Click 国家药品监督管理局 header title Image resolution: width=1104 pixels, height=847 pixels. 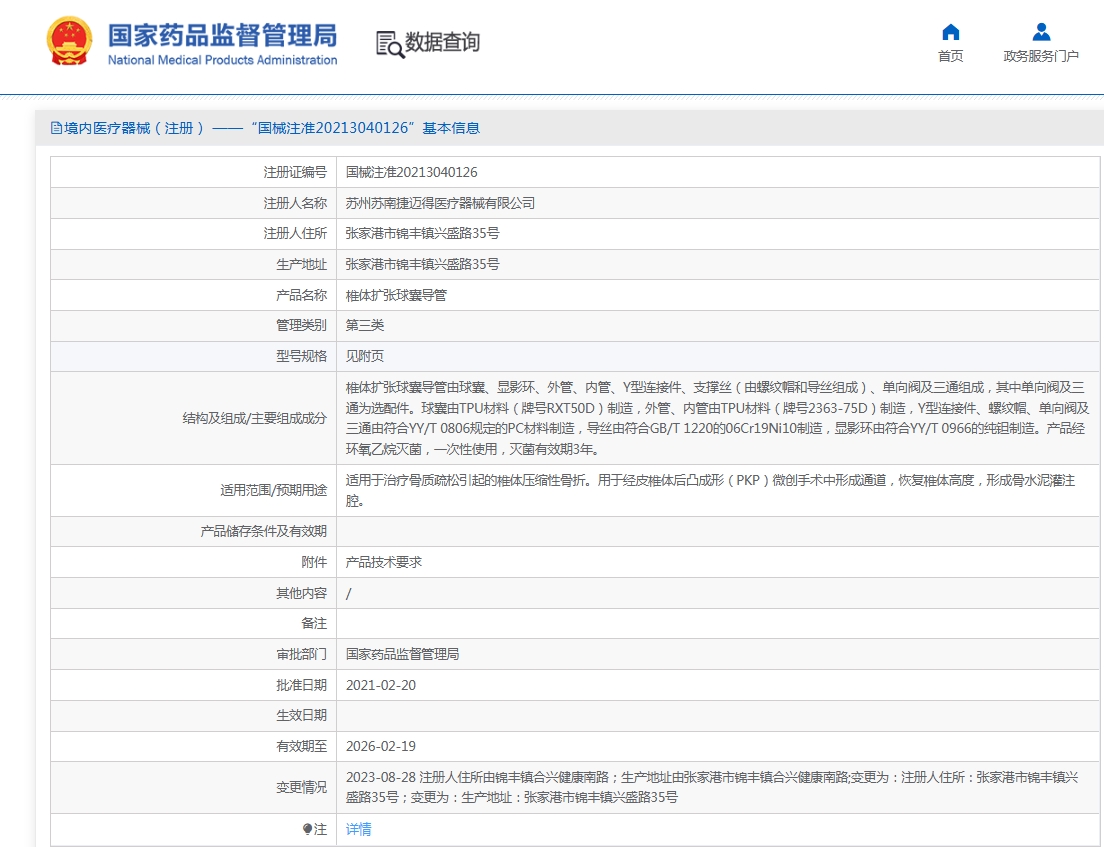[222, 35]
